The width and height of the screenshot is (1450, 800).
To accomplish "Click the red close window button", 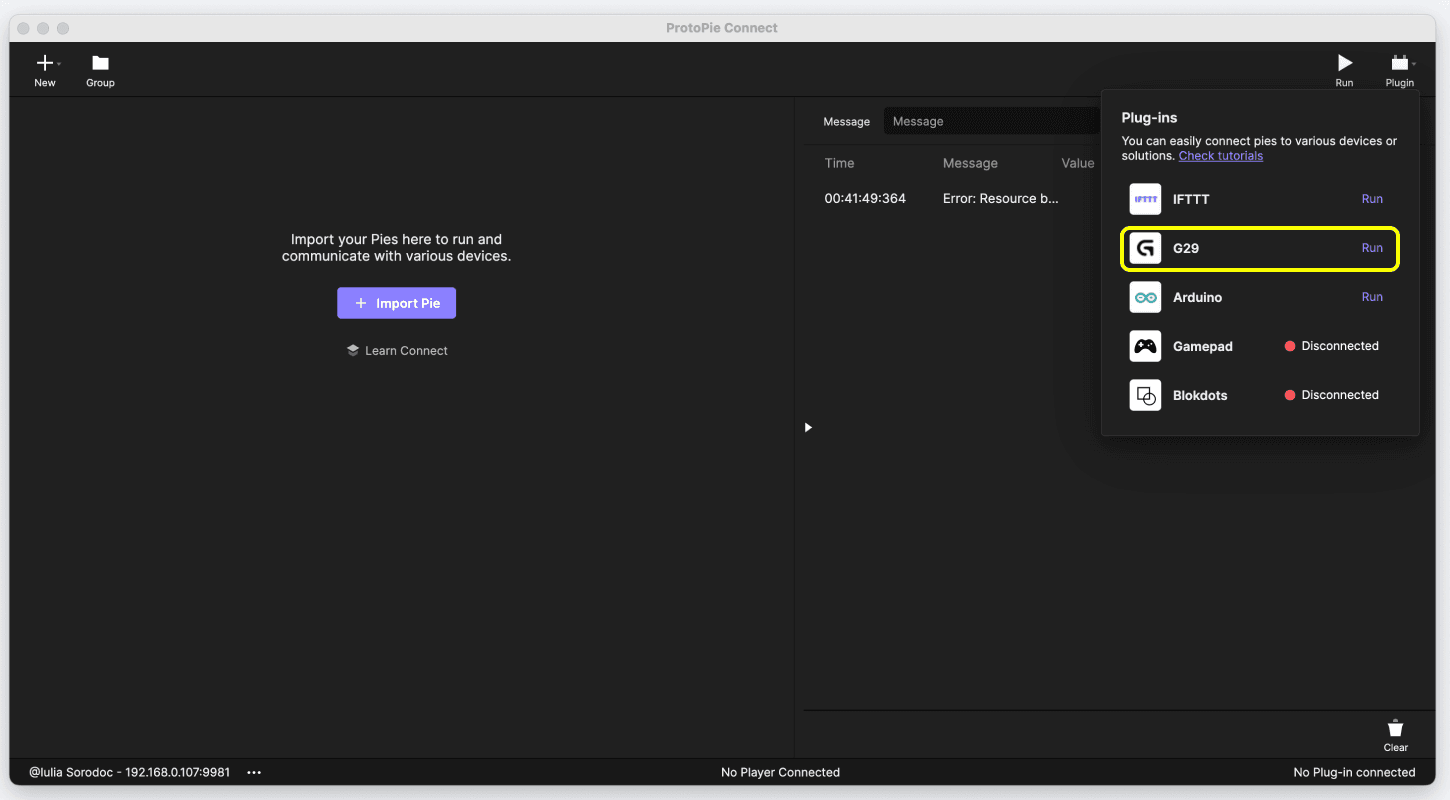I will point(25,28).
